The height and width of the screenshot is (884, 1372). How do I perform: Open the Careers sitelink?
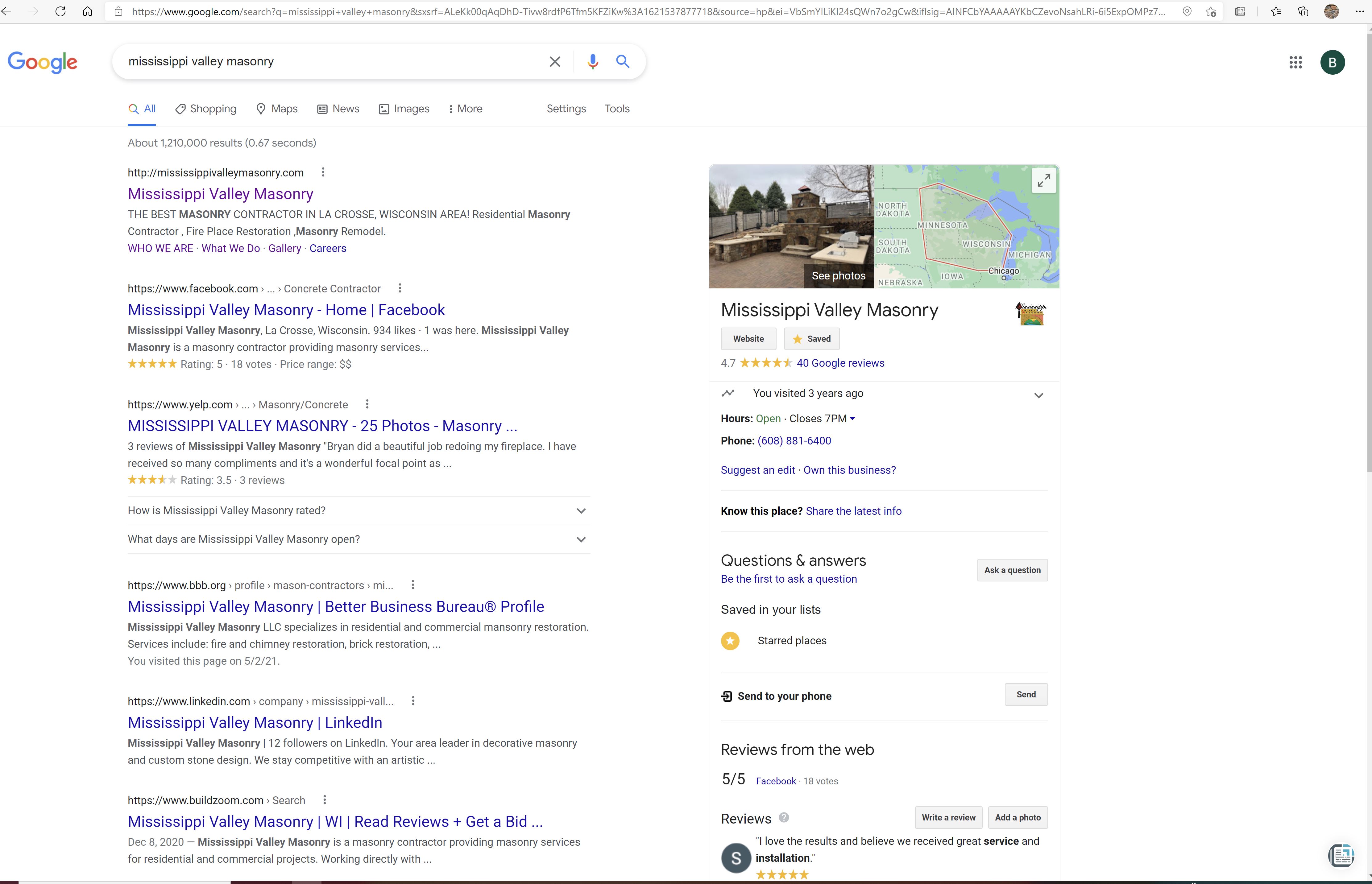pyautogui.click(x=328, y=248)
